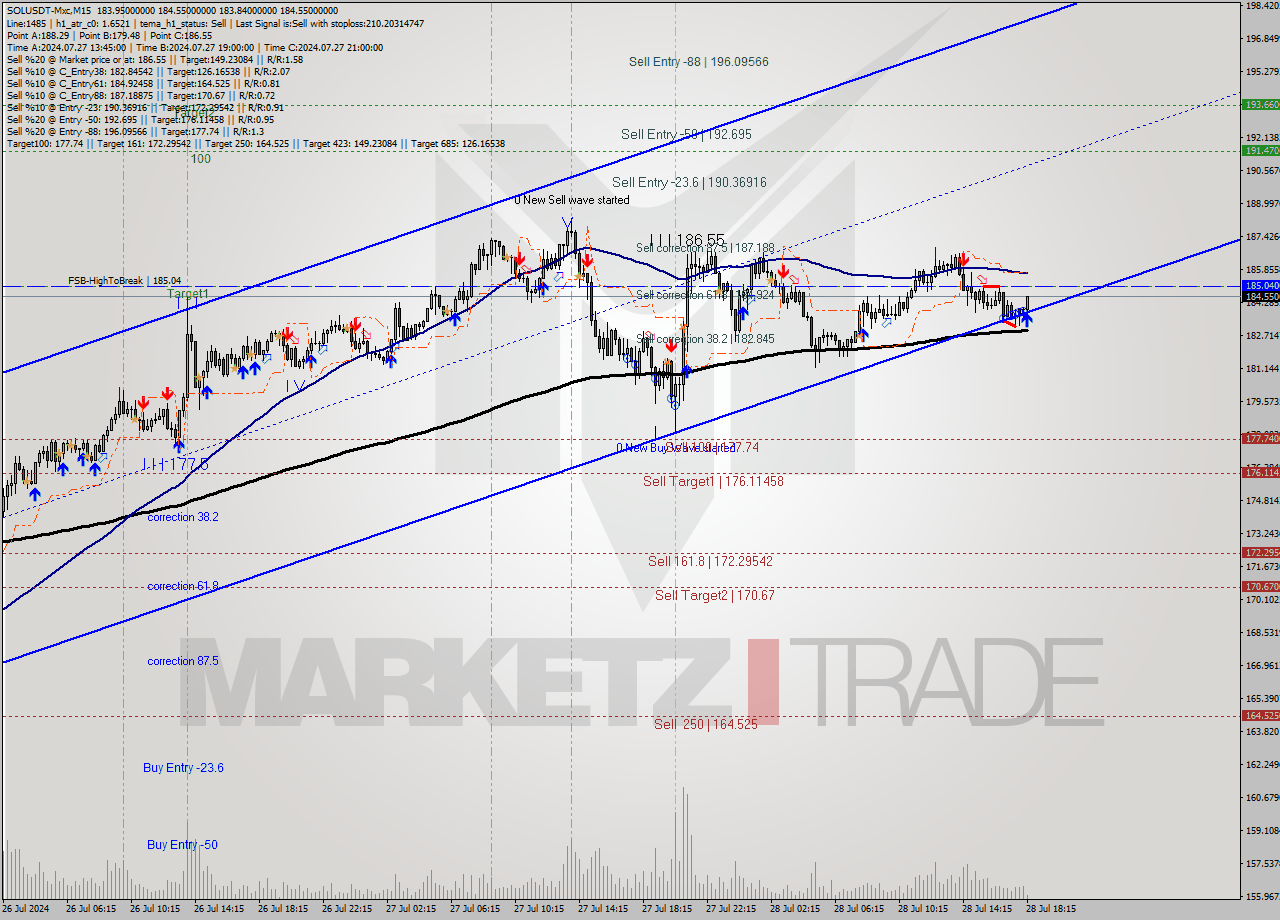
Task: Click the 'Target100: 177.74' summary line
Action: pyautogui.click(x=256, y=144)
